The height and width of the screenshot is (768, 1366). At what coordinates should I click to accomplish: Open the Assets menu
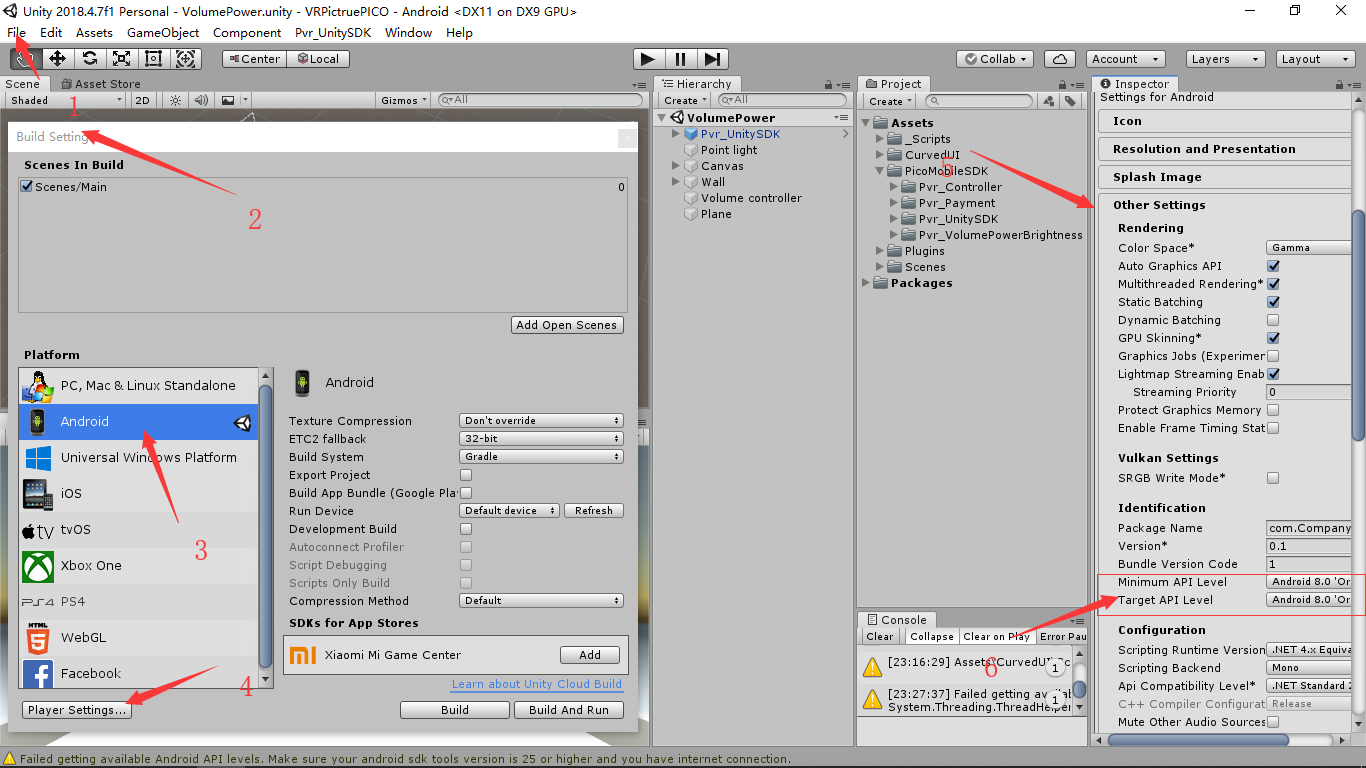(x=93, y=32)
